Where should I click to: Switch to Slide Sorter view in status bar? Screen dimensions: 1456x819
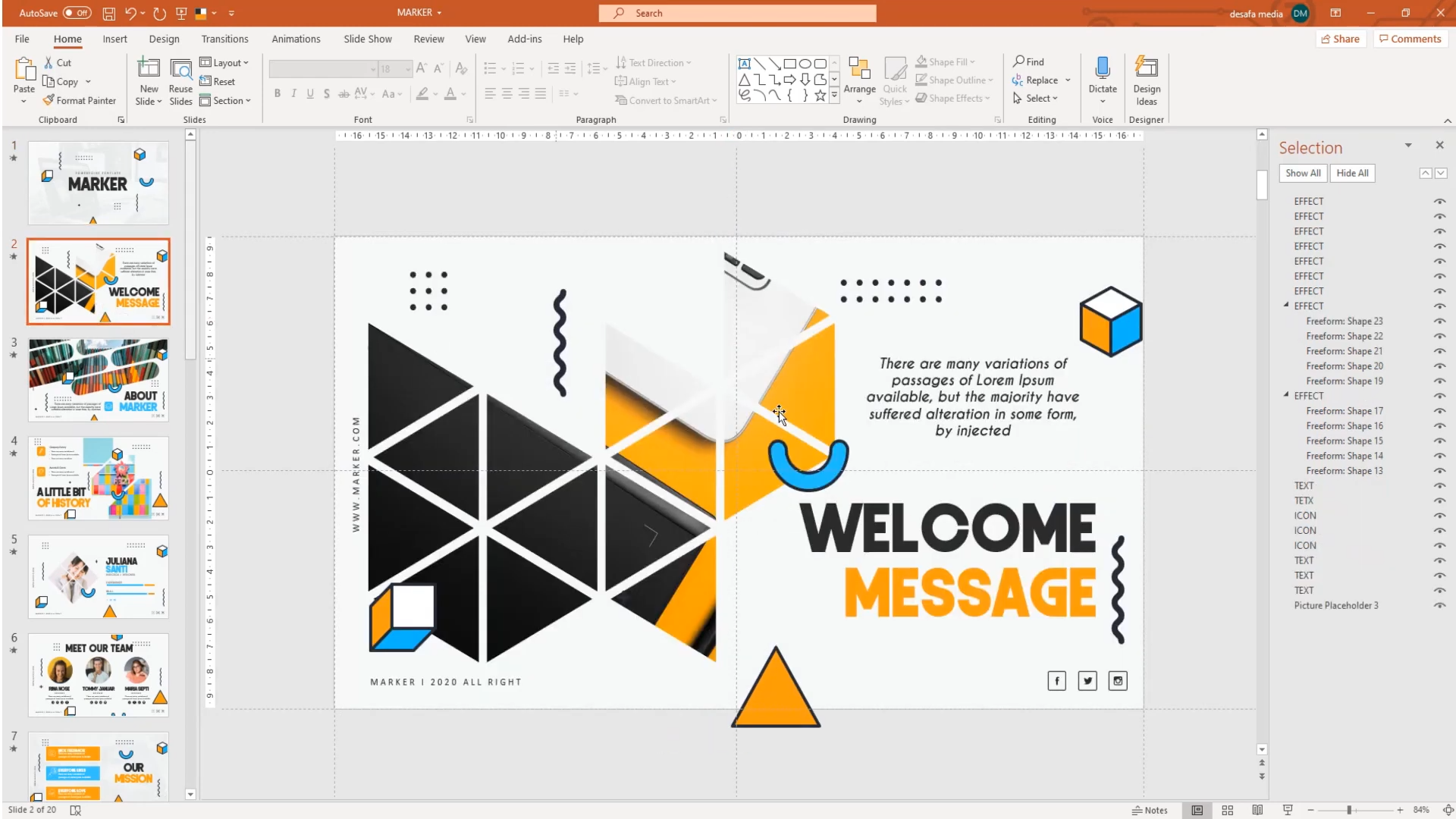pos(1228,810)
